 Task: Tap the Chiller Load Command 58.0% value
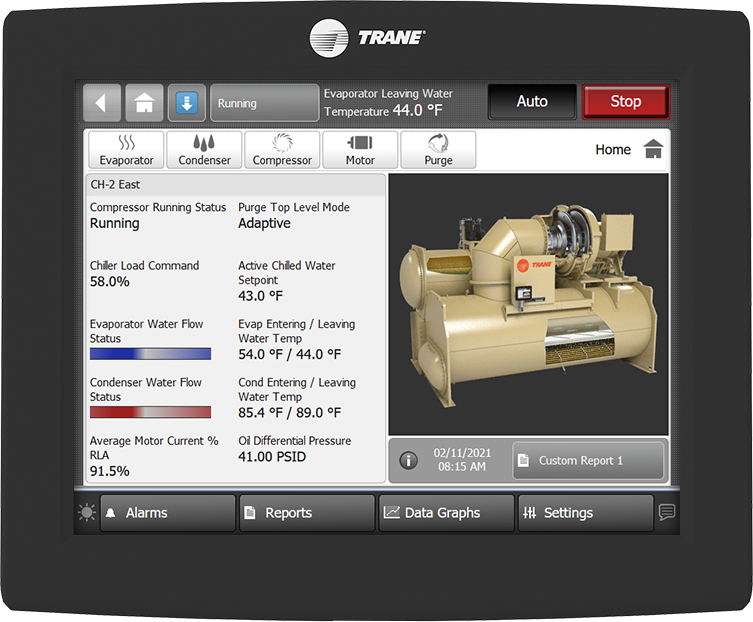(x=109, y=282)
